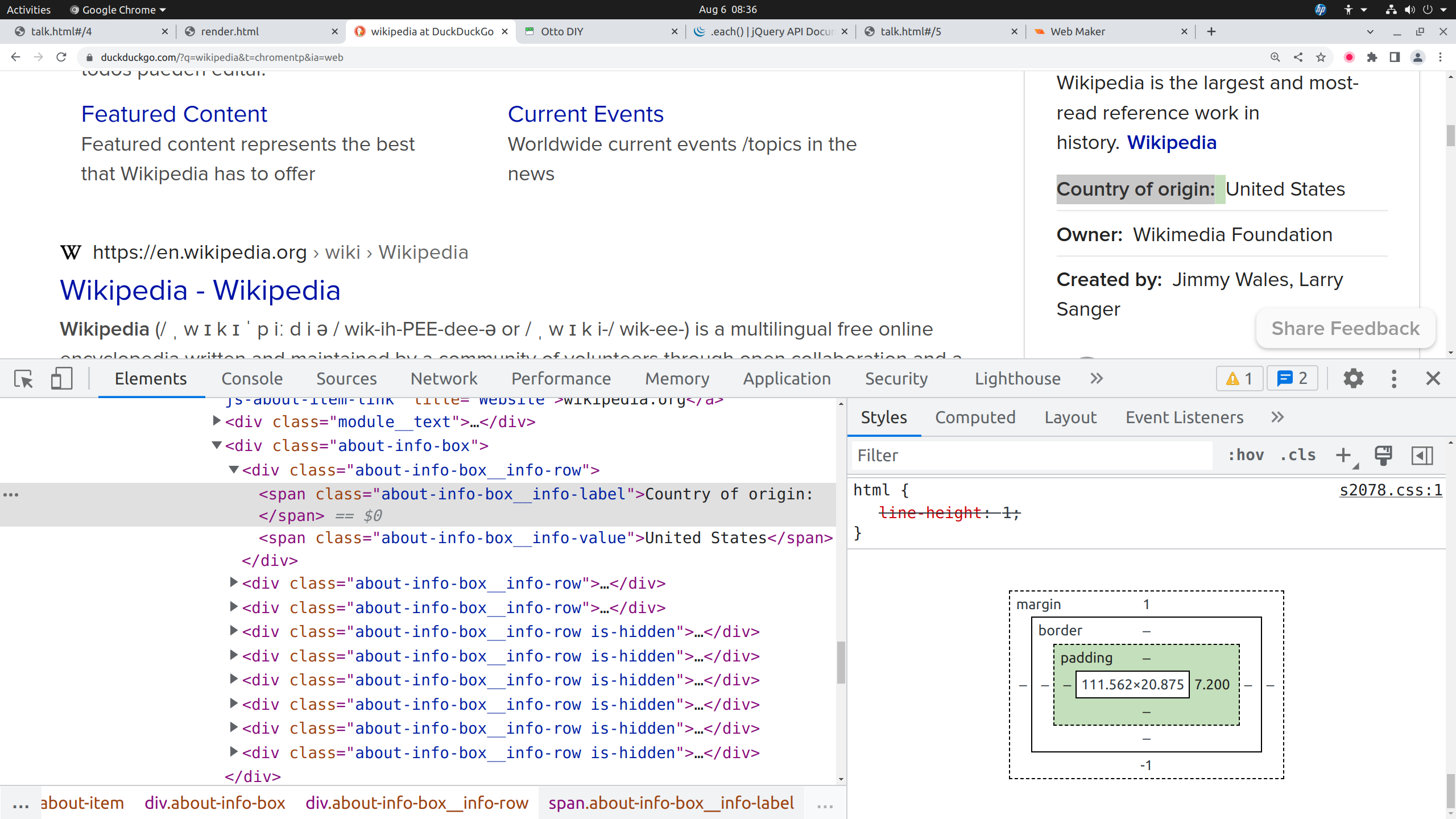The image size is (1456, 819).
Task: Bookmark this page with star icon
Action: click(x=1321, y=57)
